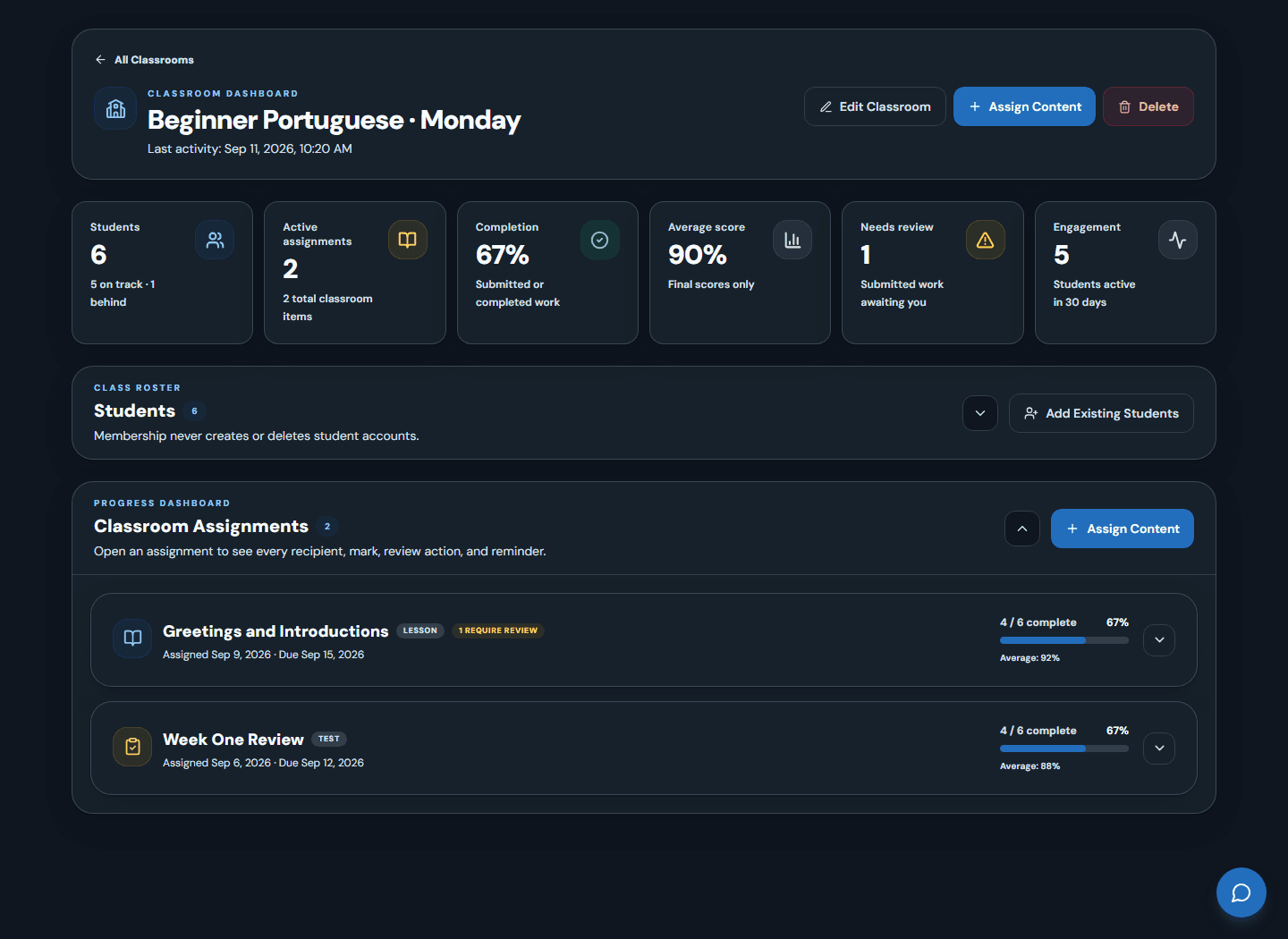Click the Average score bar chart icon
Screen dimensions: 1288x939
pos(792,240)
